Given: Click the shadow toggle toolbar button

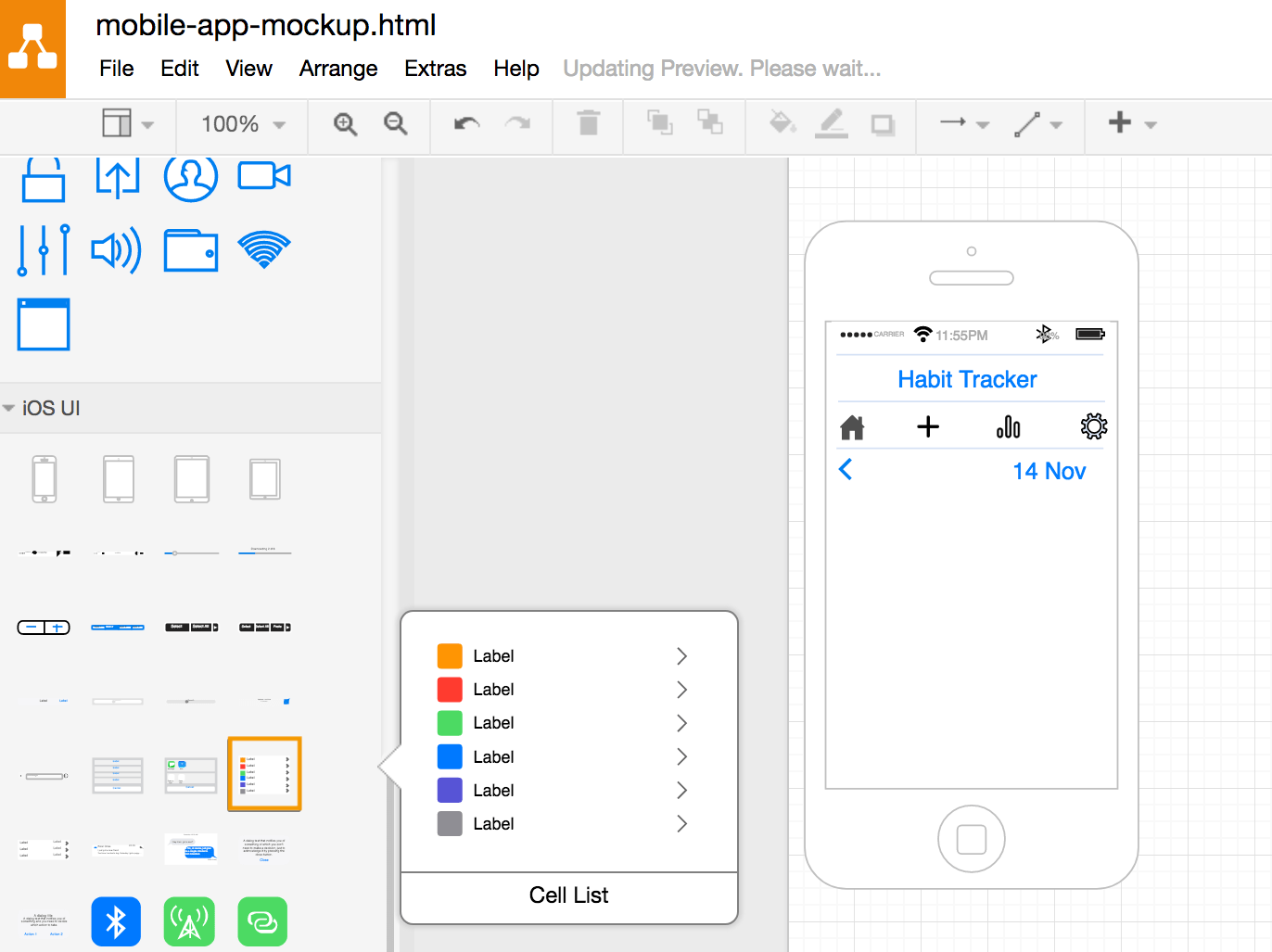Looking at the screenshot, I should [x=883, y=124].
